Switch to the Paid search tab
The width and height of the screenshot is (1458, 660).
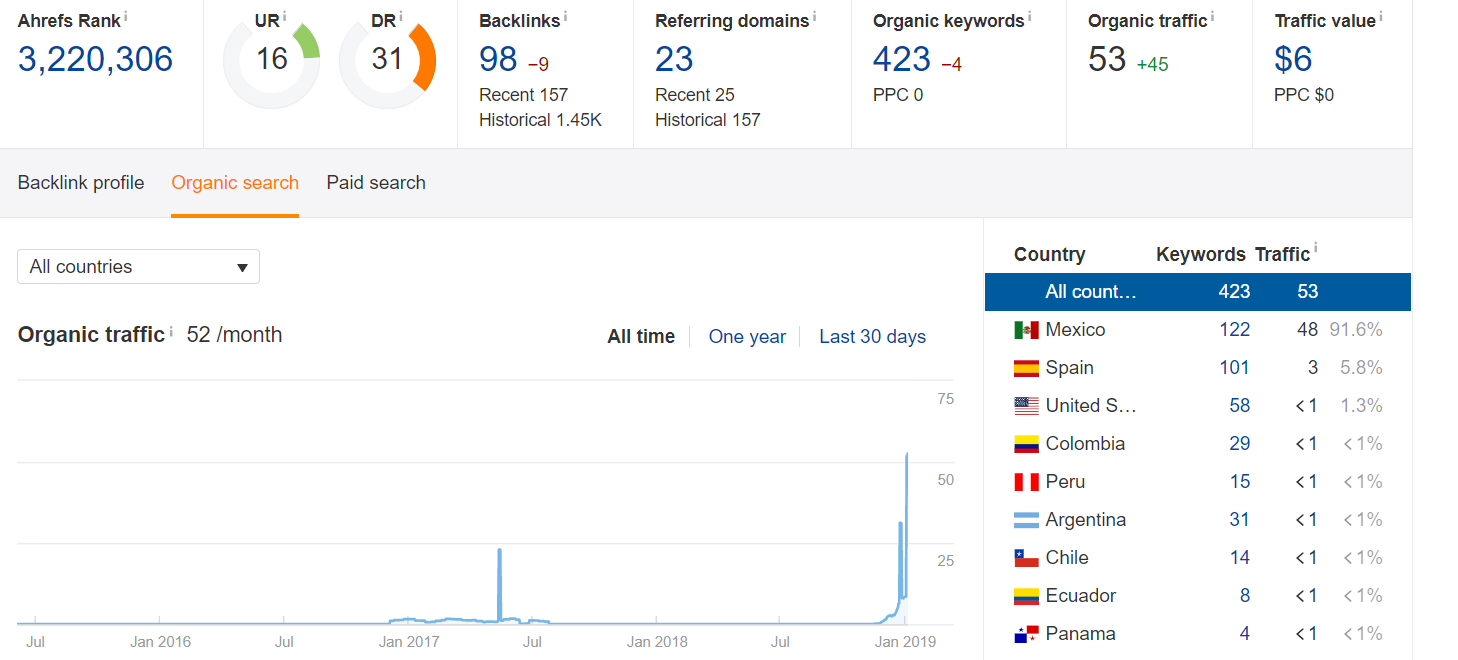coord(376,183)
